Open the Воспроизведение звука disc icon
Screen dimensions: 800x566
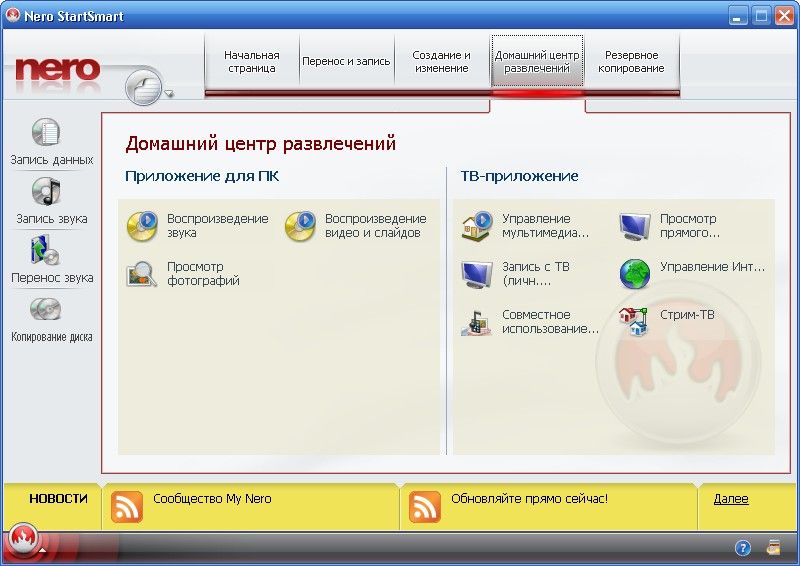[142, 226]
